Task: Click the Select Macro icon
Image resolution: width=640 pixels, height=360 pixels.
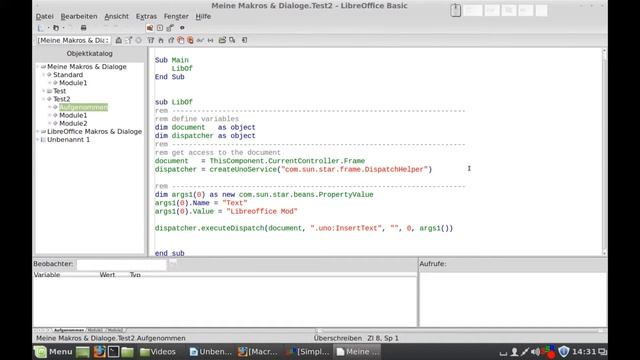Action: tap(160, 28)
